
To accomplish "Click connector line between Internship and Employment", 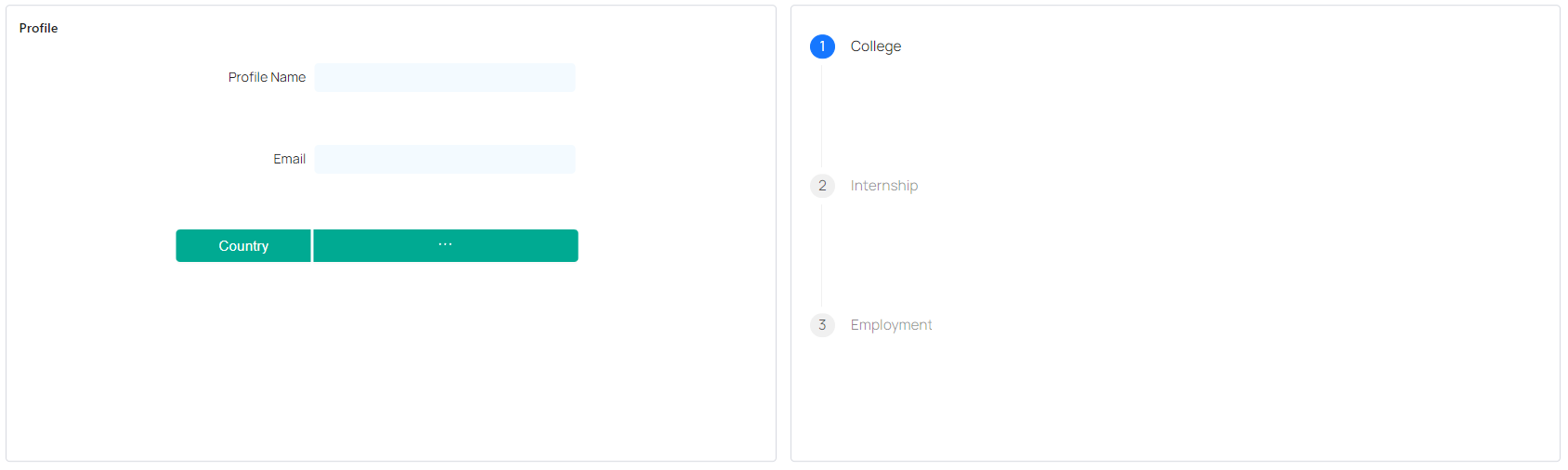I will (x=822, y=255).
